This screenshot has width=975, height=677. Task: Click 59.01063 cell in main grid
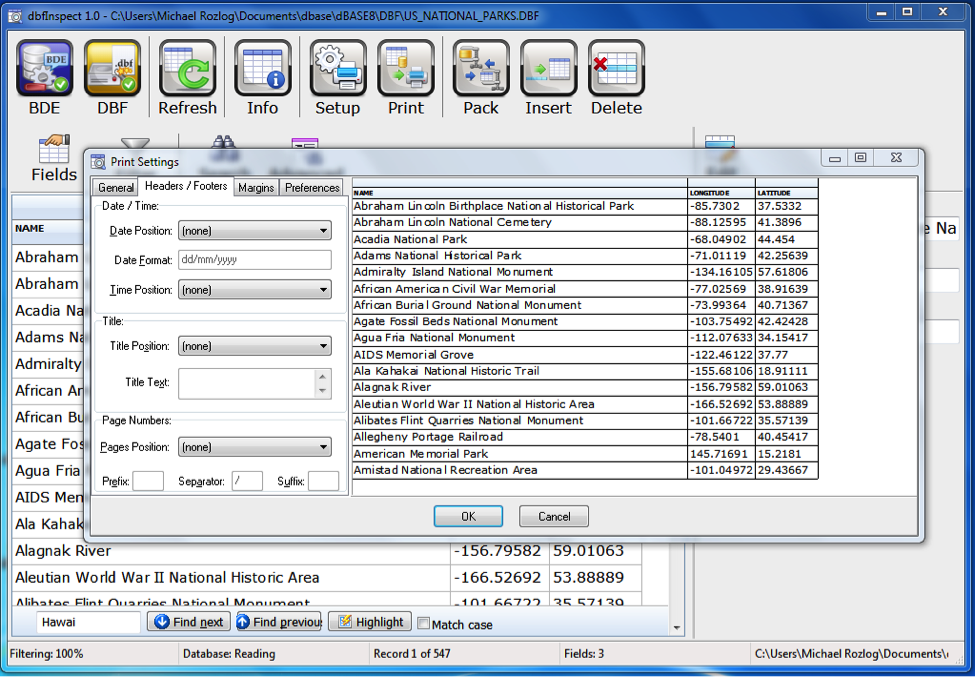click(595, 551)
